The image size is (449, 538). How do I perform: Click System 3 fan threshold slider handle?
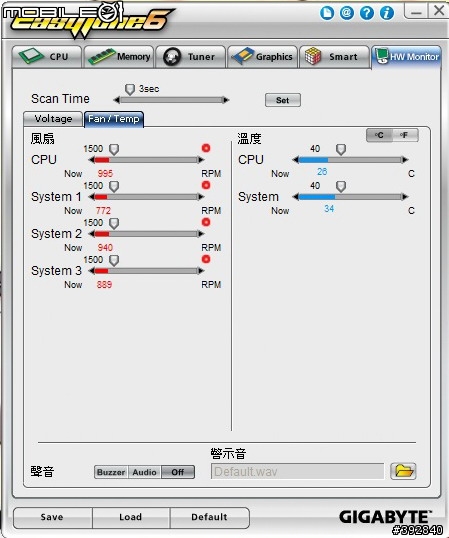click(x=114, y=261)
